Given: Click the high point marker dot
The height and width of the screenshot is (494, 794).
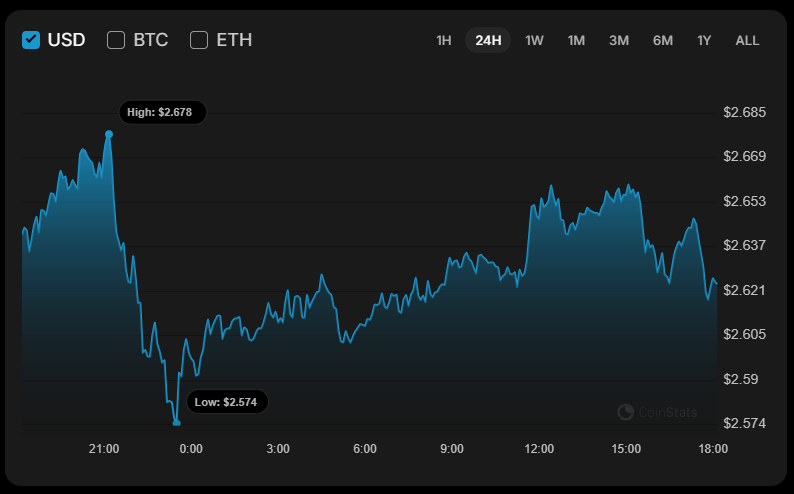Looking at the screenshot, I should [109, 134].
